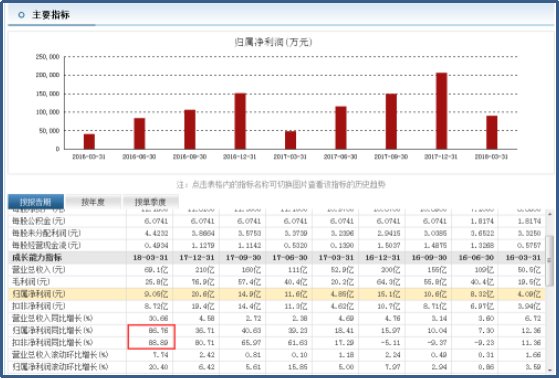Click the 69.1亿 revenue cell
This screenshot has height=379, width=559.
coord(157,270)
